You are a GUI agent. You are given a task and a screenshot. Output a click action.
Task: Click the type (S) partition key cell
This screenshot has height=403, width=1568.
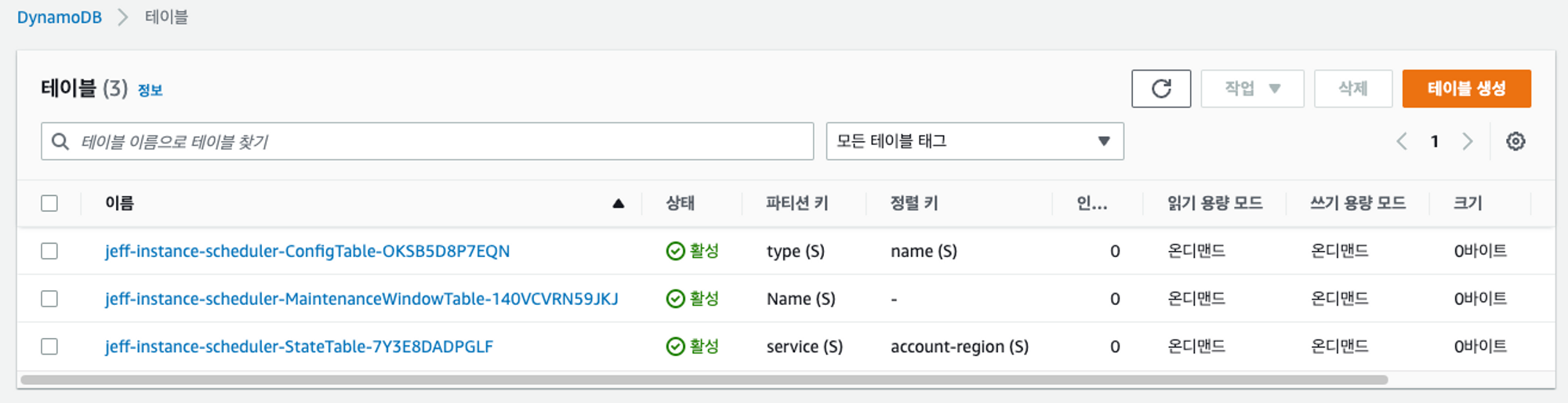point(796,251)
